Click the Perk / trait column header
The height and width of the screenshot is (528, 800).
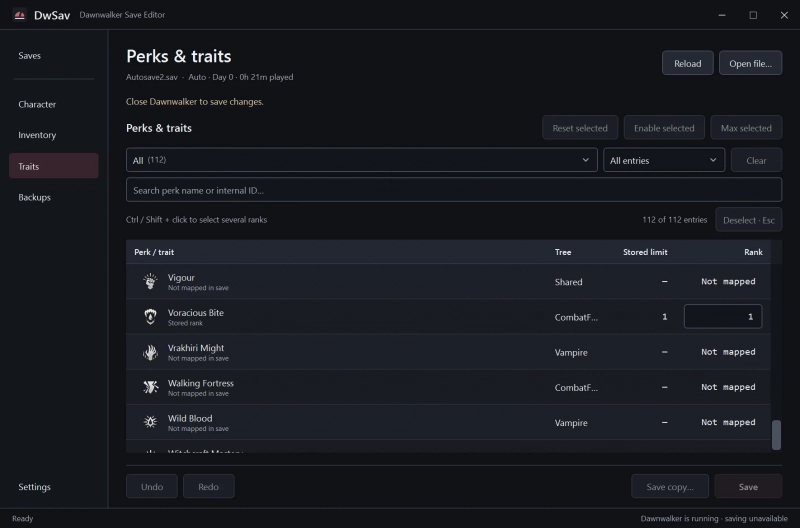(154, 252)
